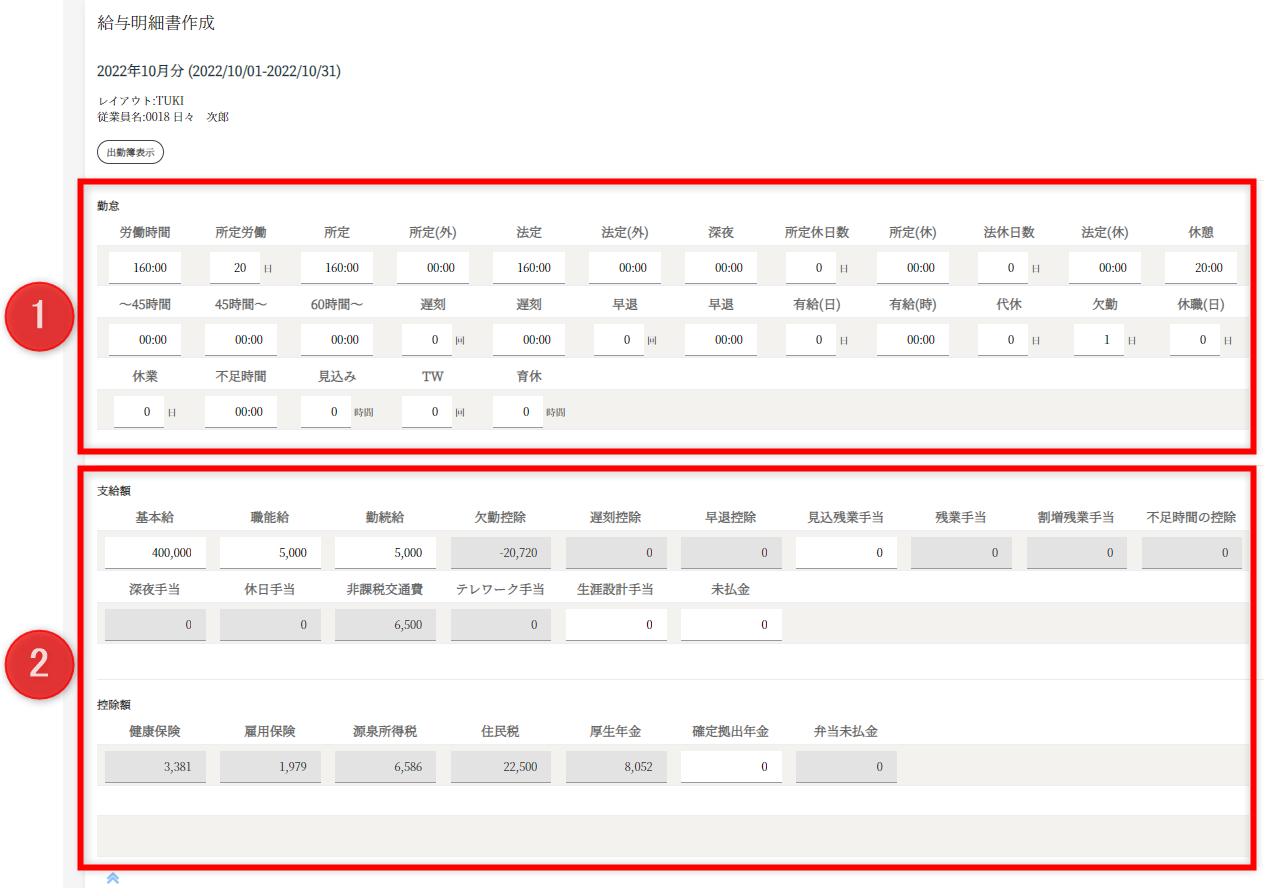Viewport: 1264px width, 888px height.
Task: Click the red number 2 annotation marker
Action: (39, 663)
